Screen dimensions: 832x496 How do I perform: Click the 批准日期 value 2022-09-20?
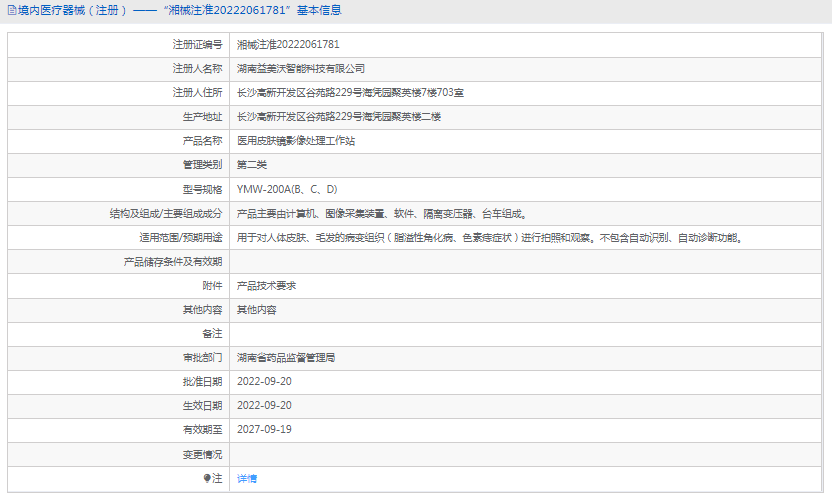click(264, 382)
